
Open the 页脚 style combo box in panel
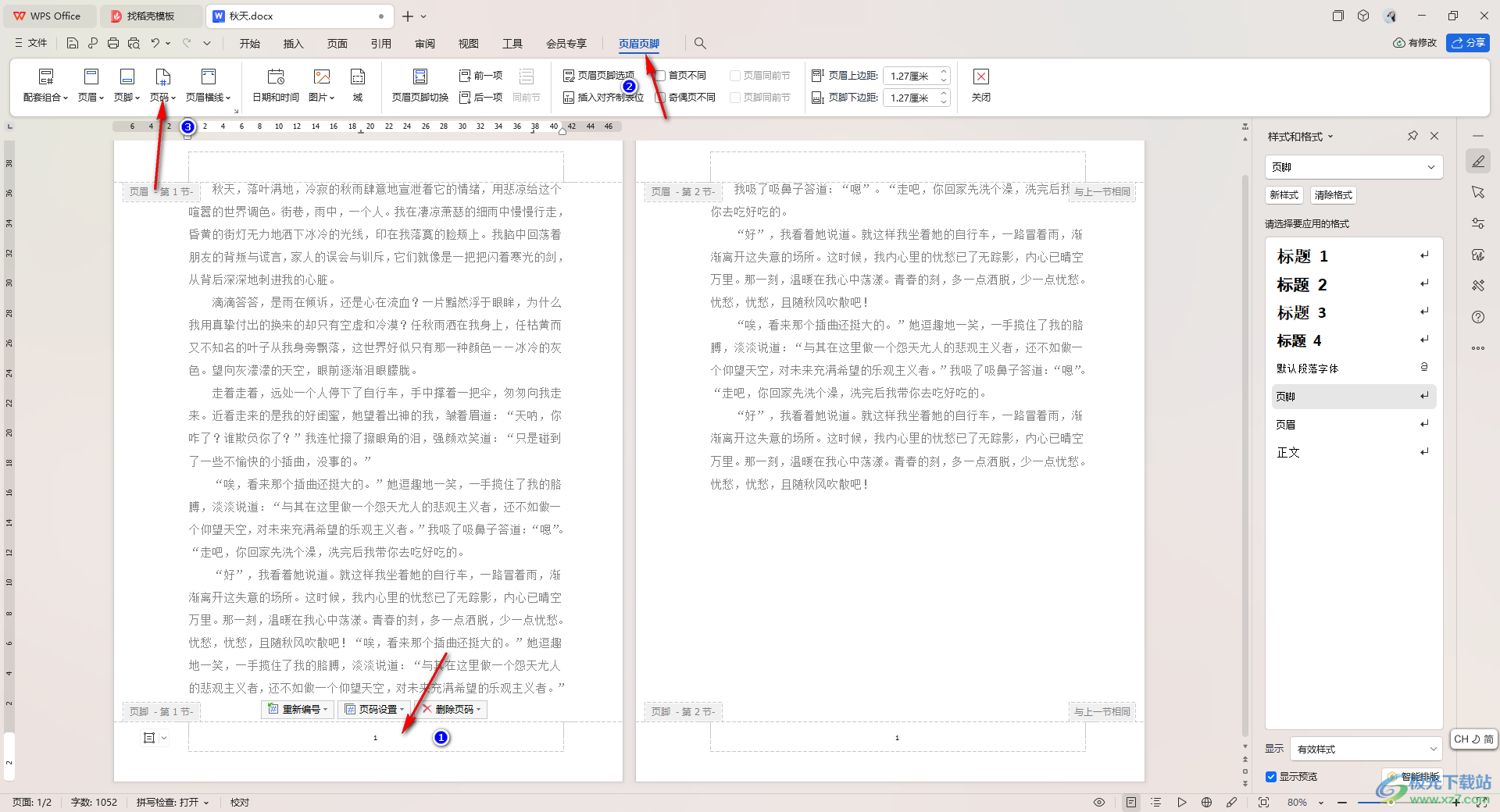click(x=1353, y=167)
